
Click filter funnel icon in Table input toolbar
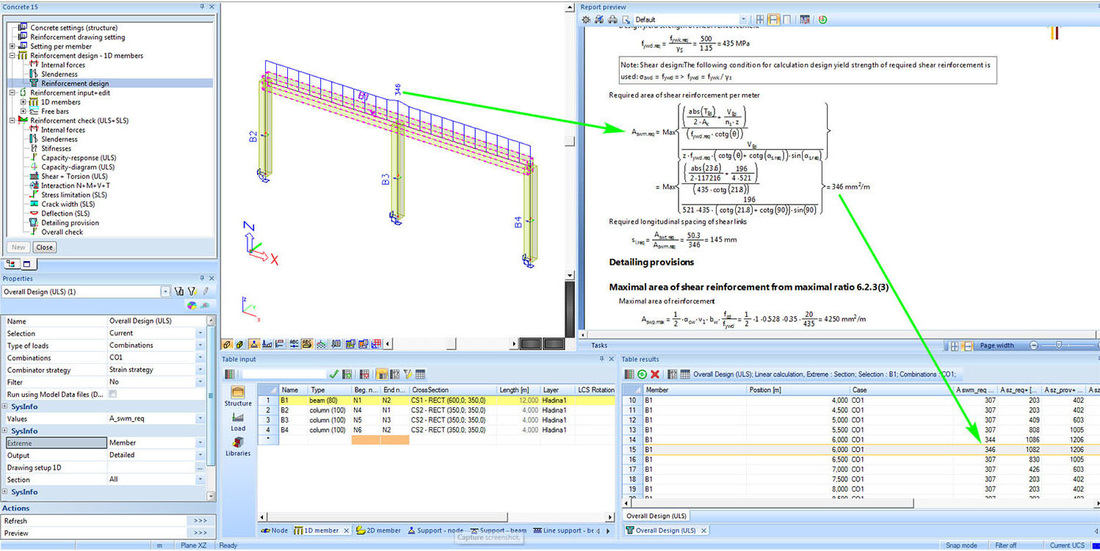tap(408, 374)
